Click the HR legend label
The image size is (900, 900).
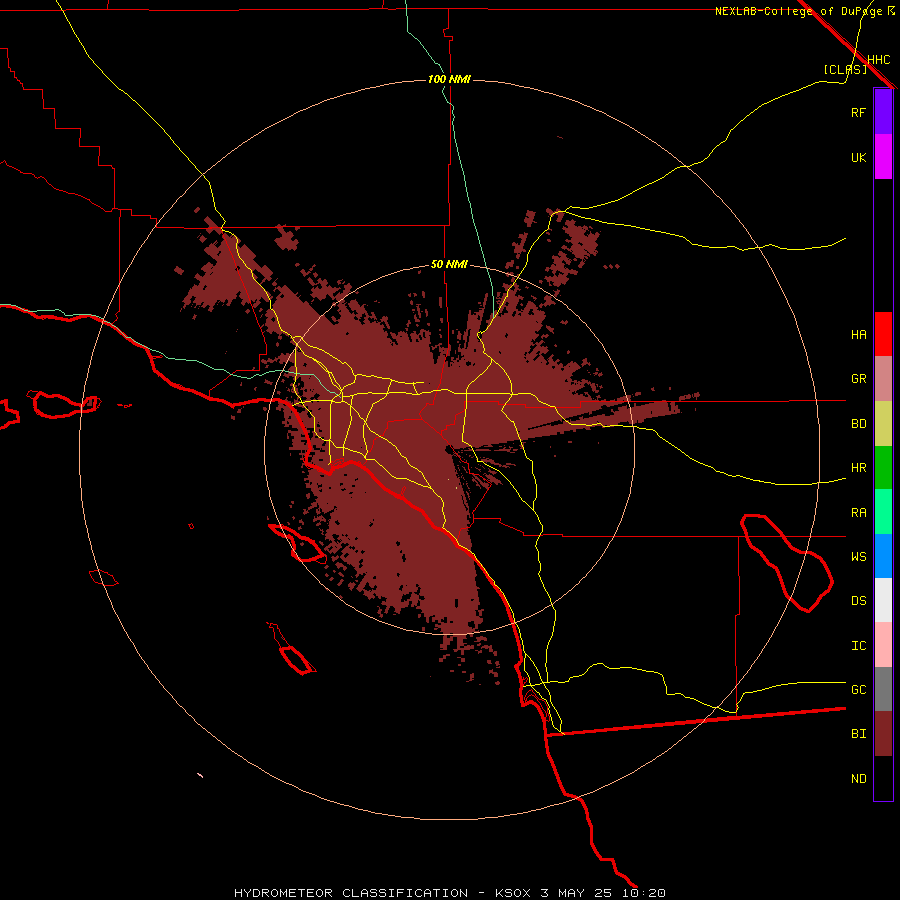point(858,468)
